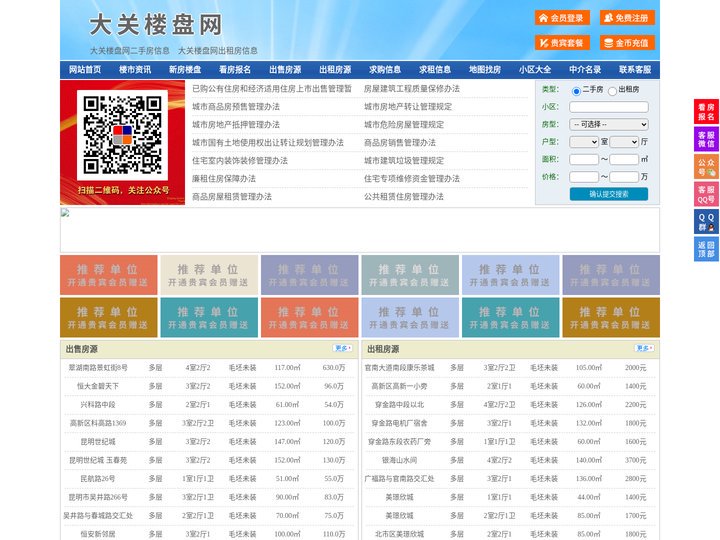
Task: Click 更多 in 出租房源 header
Action: tap(644, 349)
